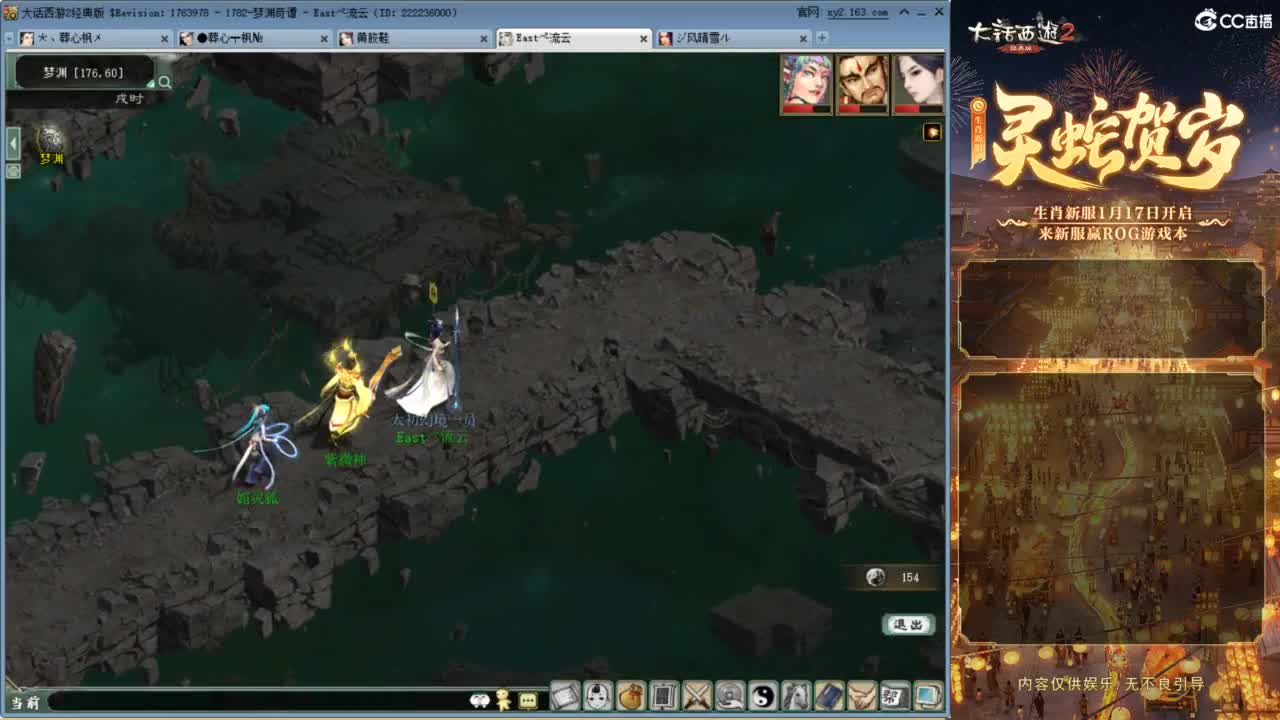Image resolution: width=1280 pixels, height=720 pixels.
Task: Click the blue-haired character on the left
Action: [x=258, y=447]
